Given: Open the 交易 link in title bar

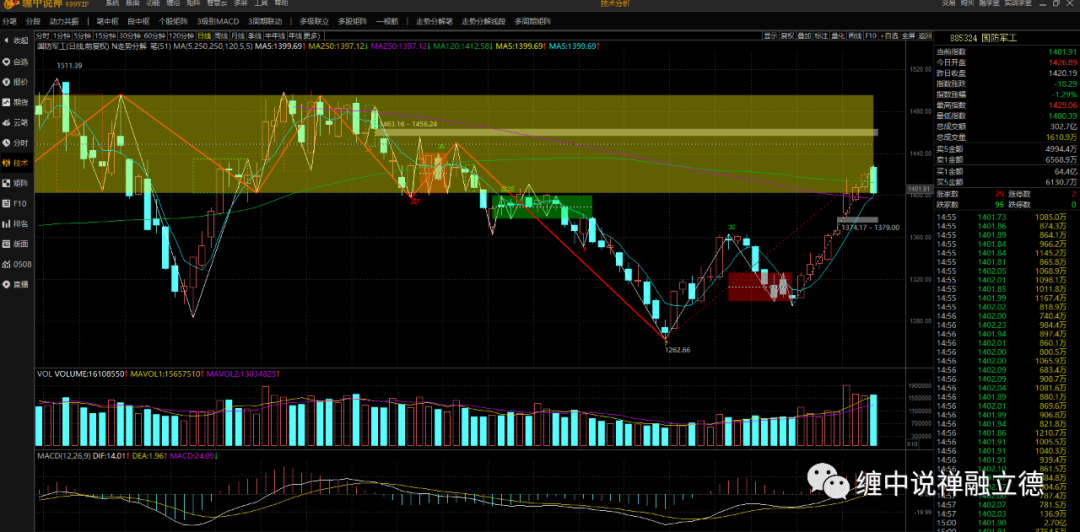Looking at the screenshot, I should [948, 3].
